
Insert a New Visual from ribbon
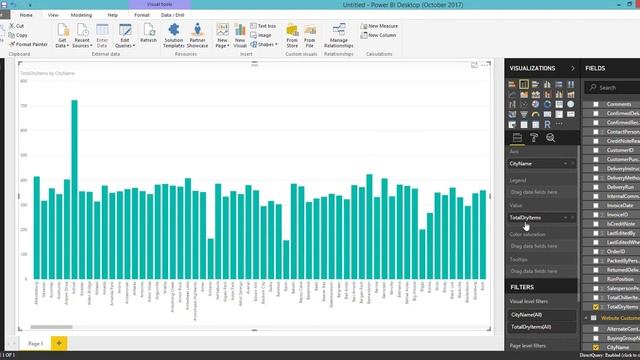240,36
